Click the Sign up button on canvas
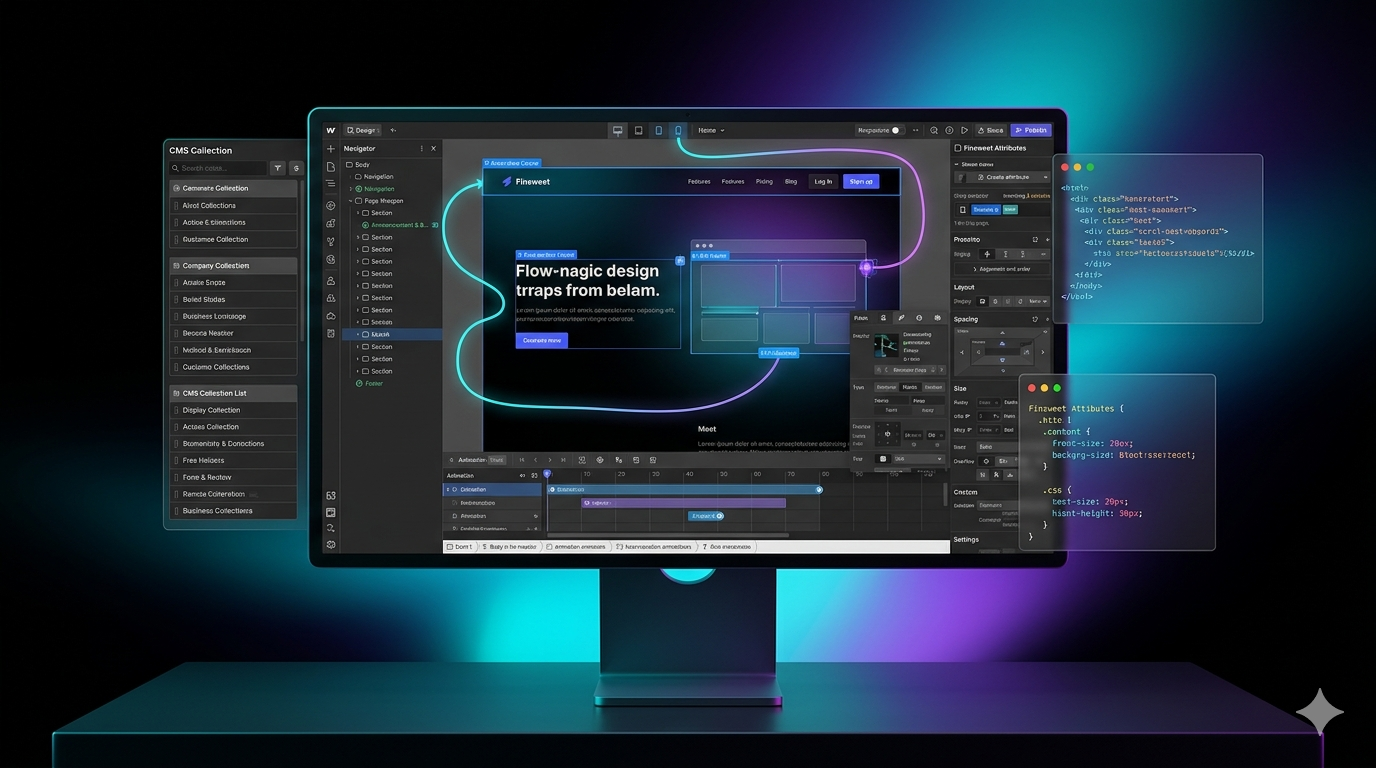 click(x=860, y=181)
